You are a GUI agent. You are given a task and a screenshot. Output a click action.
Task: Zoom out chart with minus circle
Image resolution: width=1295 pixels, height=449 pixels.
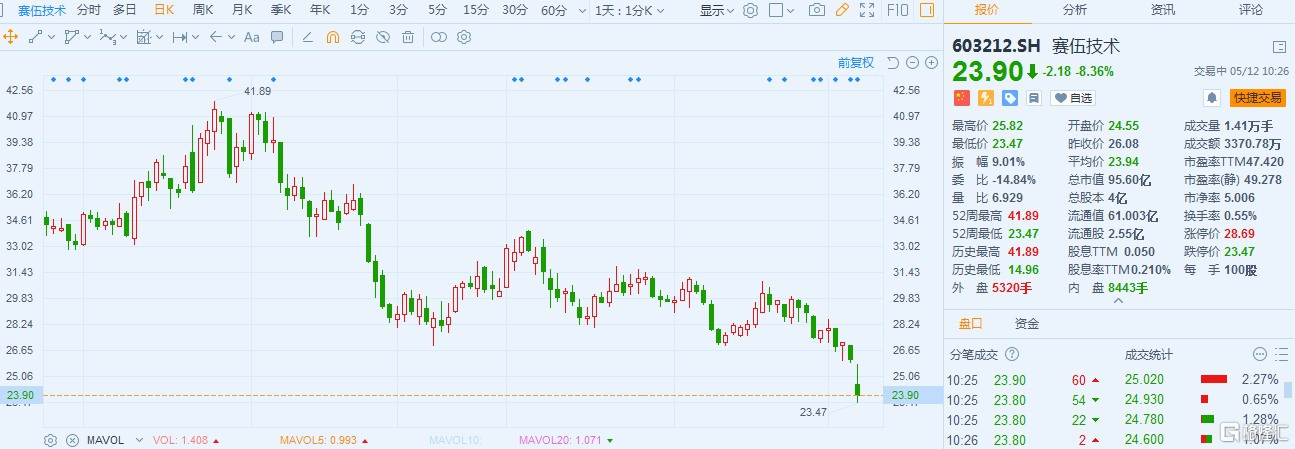point(913,62)
